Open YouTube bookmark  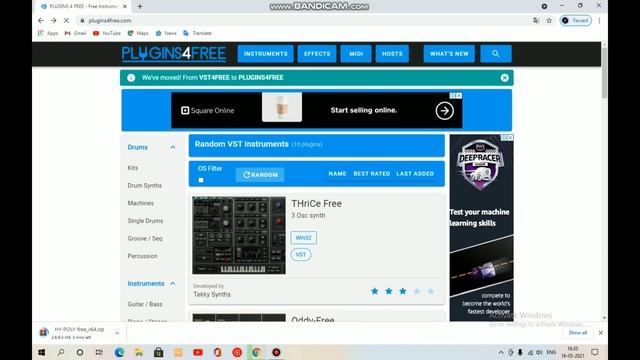[x=107, y=33]
